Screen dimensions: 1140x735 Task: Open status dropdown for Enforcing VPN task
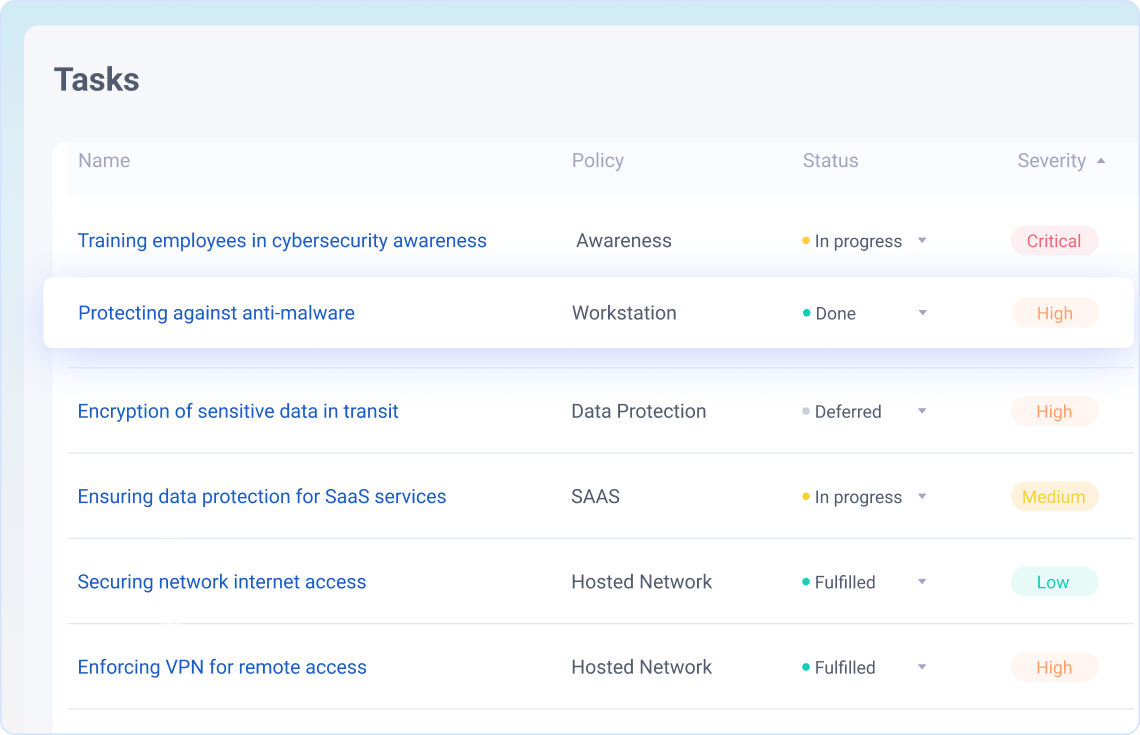922,667
